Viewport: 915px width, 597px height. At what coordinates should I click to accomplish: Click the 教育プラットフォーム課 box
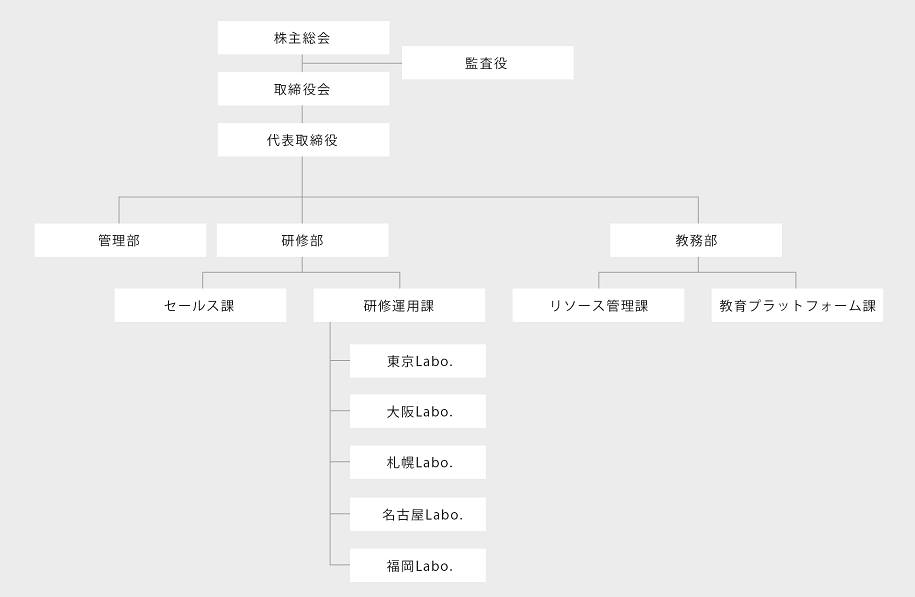797,306
